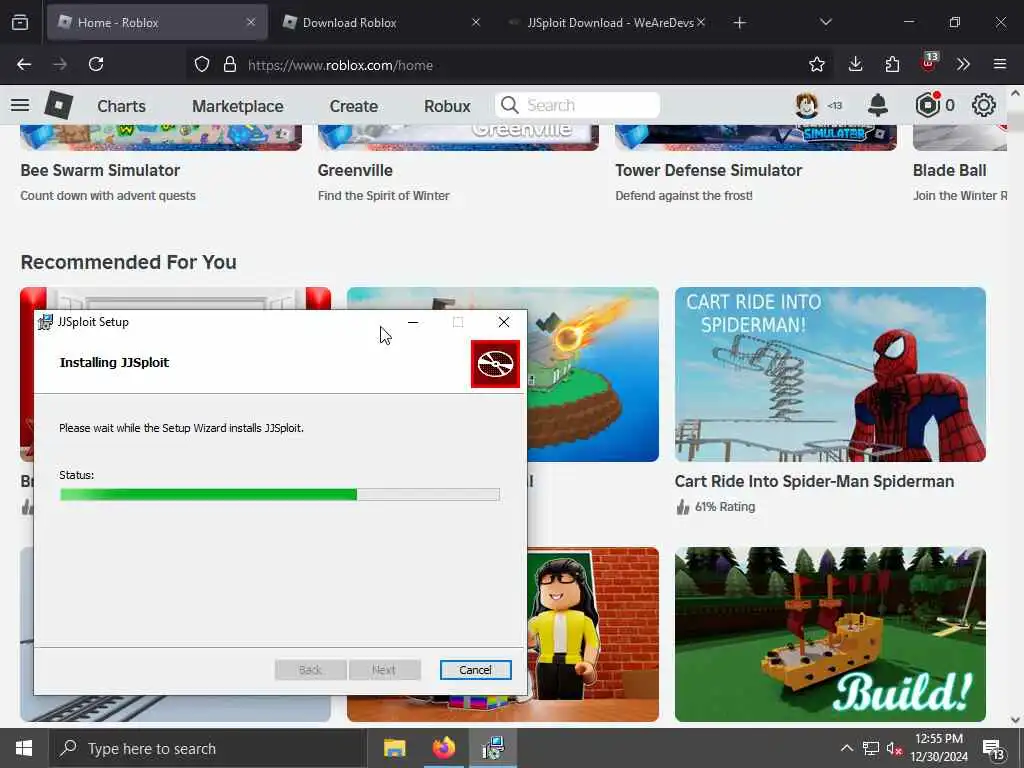Screen dimensions: 1024x768
Task: Open the extensions puzzle icon
Action: (892, 65)
